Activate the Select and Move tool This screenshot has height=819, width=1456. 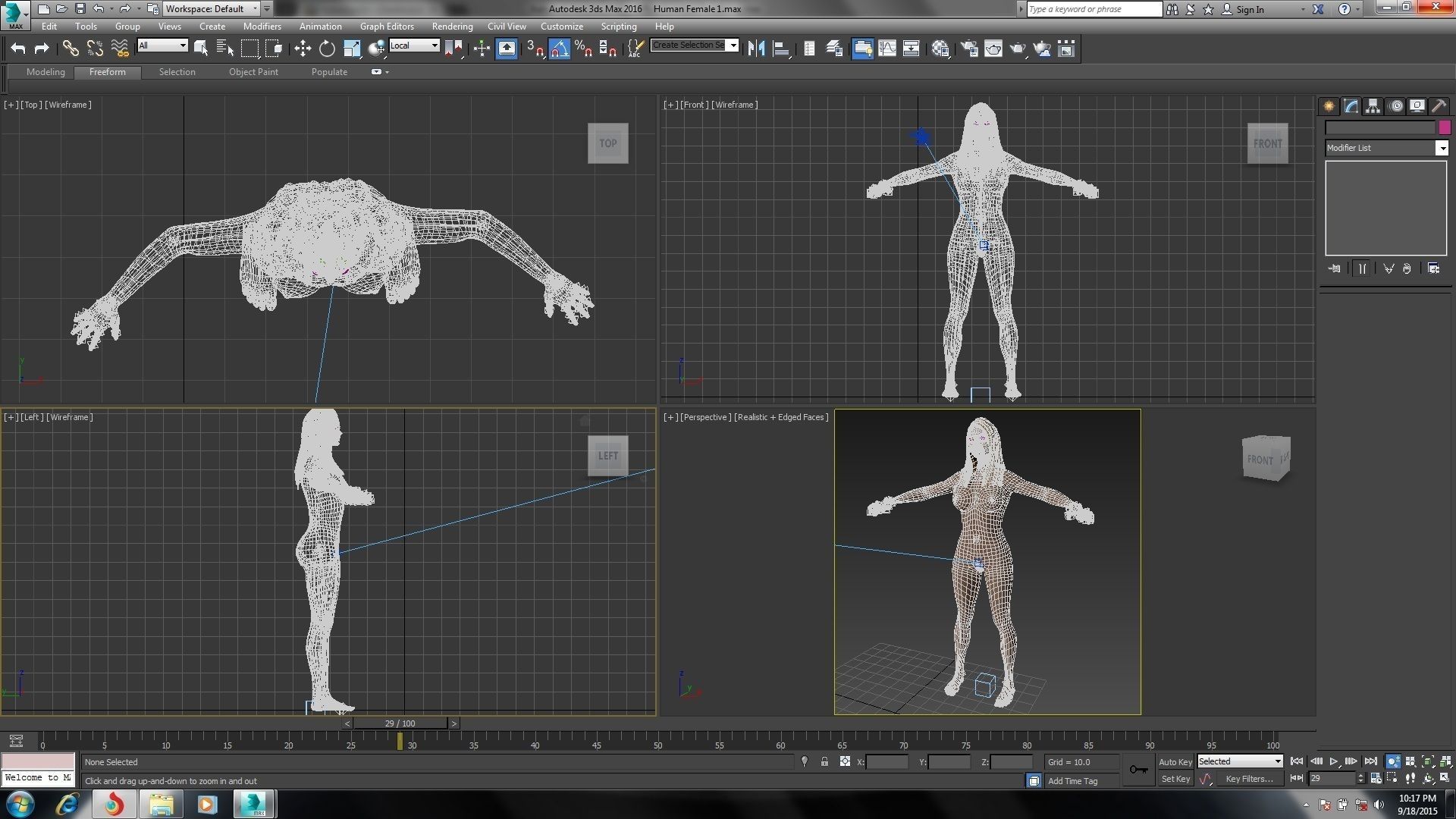303,49
